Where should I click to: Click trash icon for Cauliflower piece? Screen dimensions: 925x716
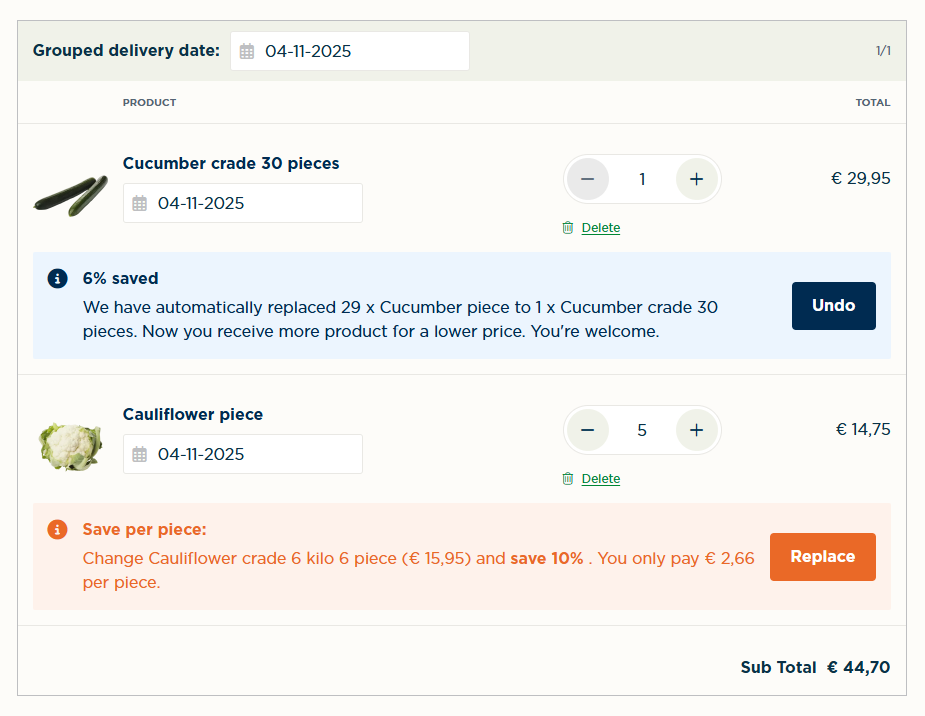click(x=568, y=479)
